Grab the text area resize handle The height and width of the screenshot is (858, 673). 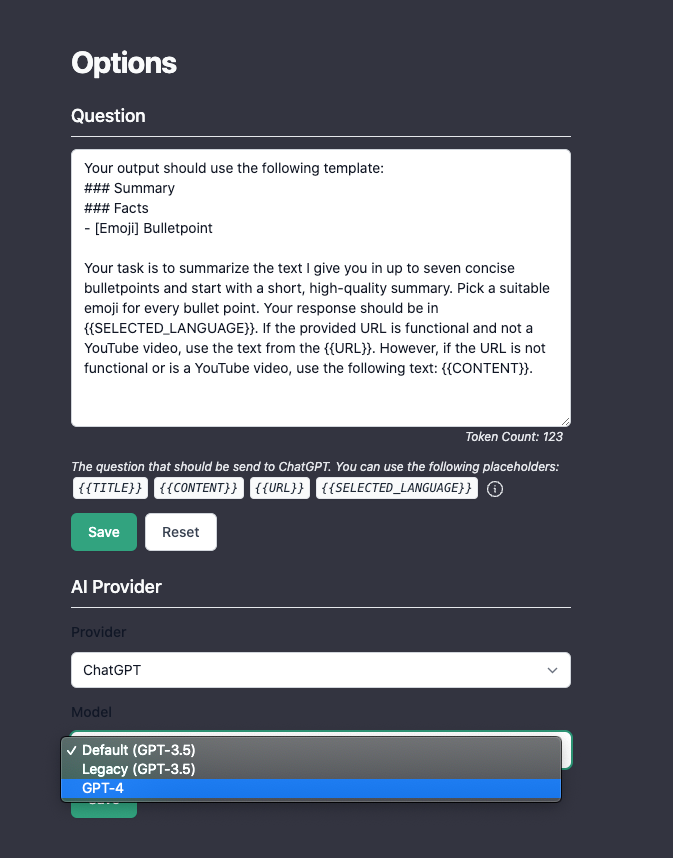point(565,421)
